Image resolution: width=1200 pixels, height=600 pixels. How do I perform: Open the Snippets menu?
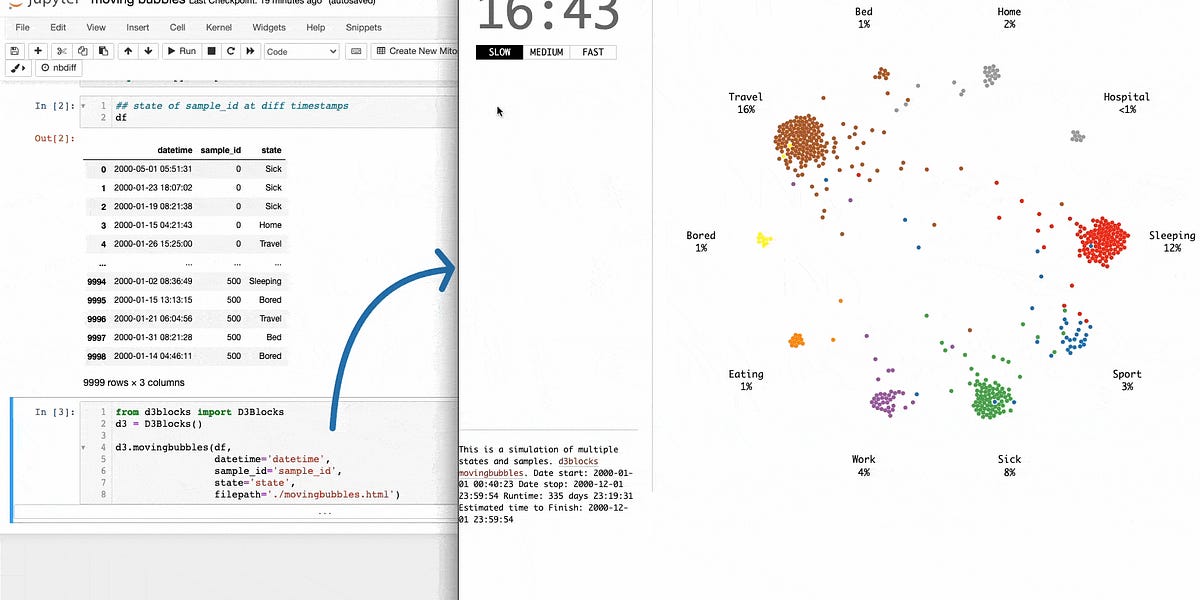point(363,27)
